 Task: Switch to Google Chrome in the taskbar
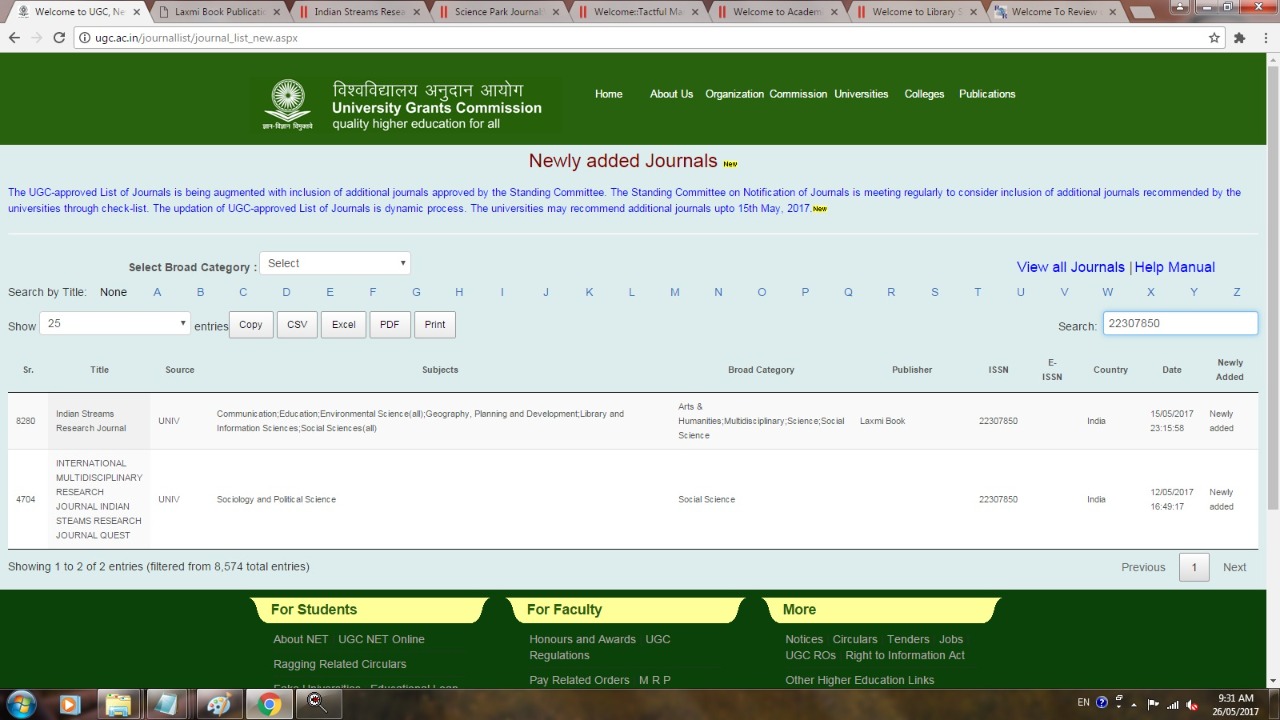pos(268,704)
